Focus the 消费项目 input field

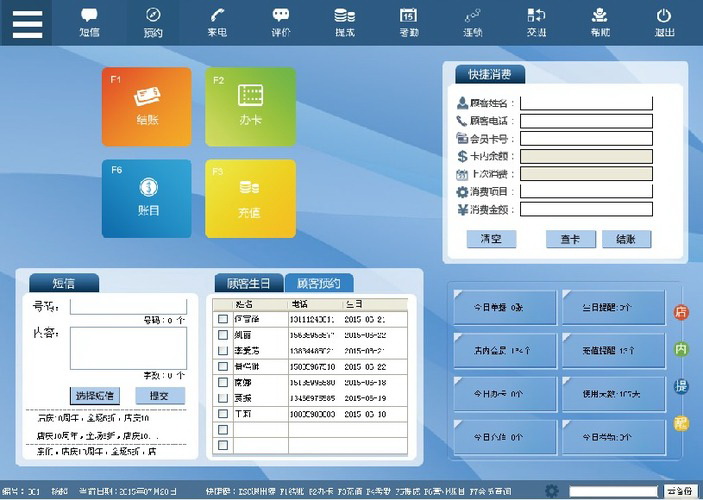coord(586,191)
